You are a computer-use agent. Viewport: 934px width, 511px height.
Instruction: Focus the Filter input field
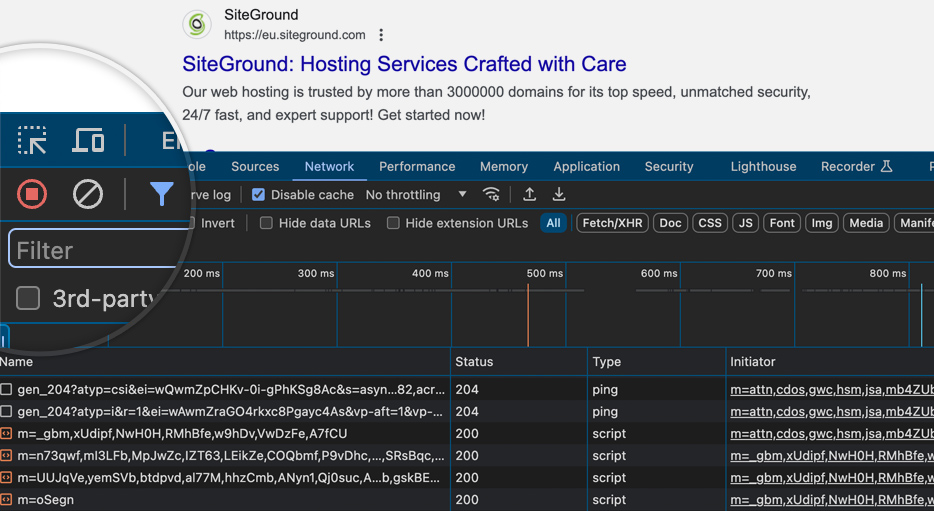(98, 249)
